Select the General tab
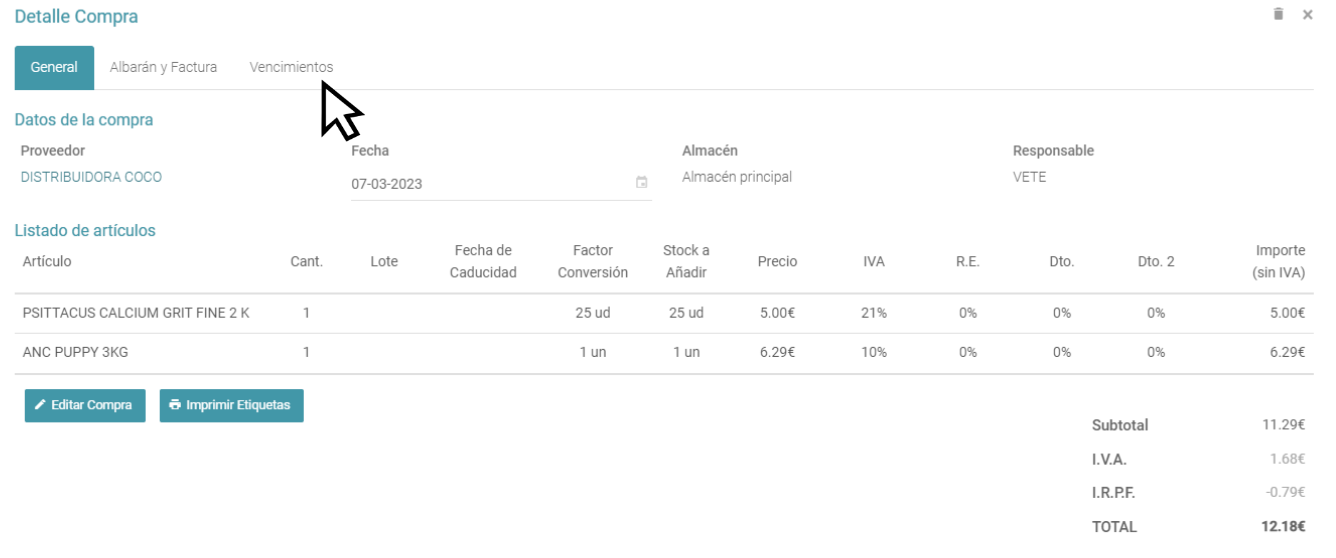The height and width of the screenshot is (558, 1336). [54, 67]
